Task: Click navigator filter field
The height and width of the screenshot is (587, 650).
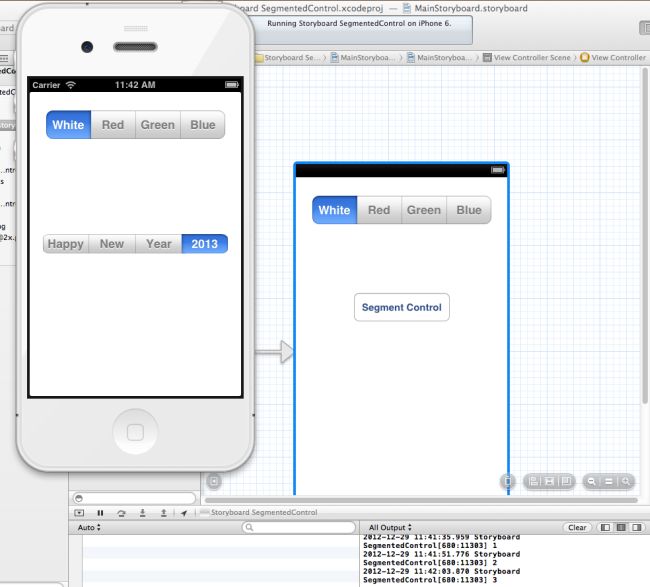Action: click(x=134, y=498)
